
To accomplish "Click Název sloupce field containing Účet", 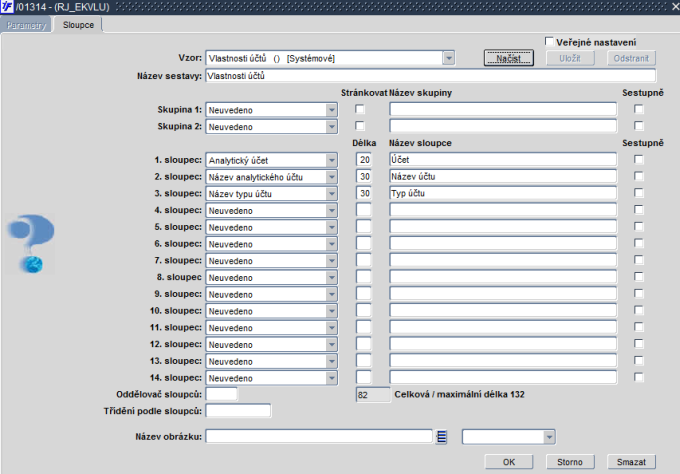I will click(503, 160).
